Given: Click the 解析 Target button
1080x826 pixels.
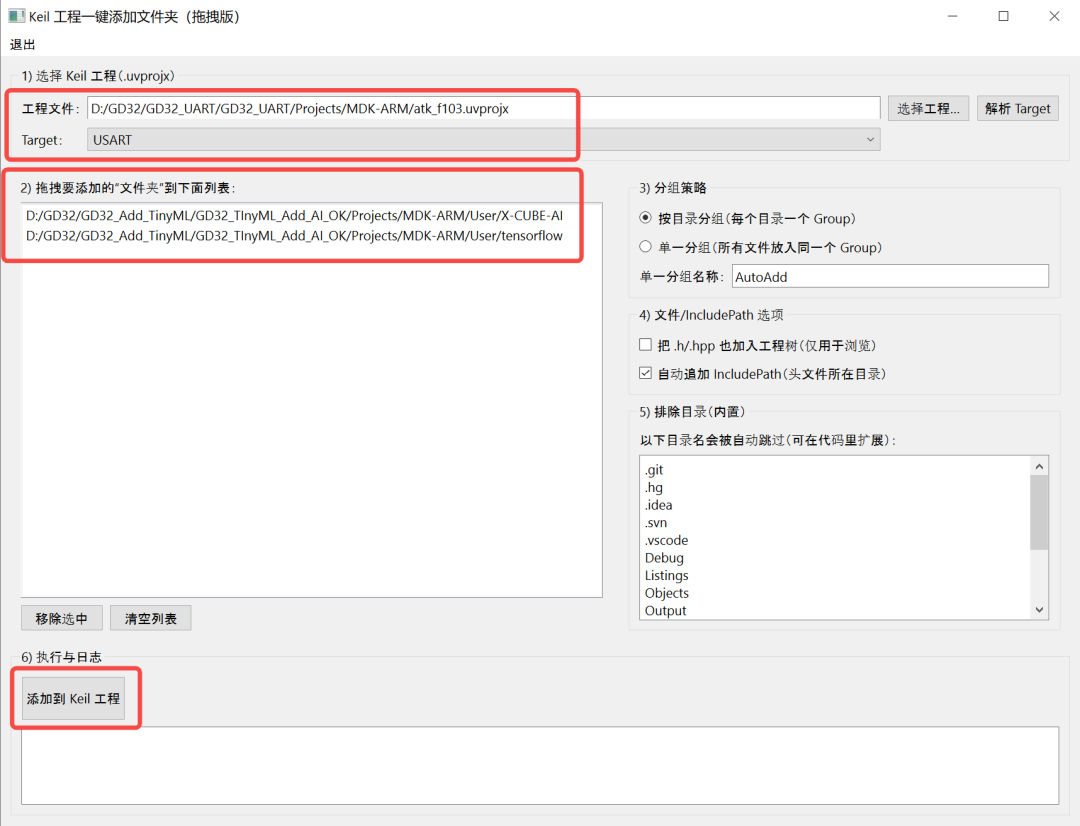Looking at the screenshot, I should tap(1017, 108).
